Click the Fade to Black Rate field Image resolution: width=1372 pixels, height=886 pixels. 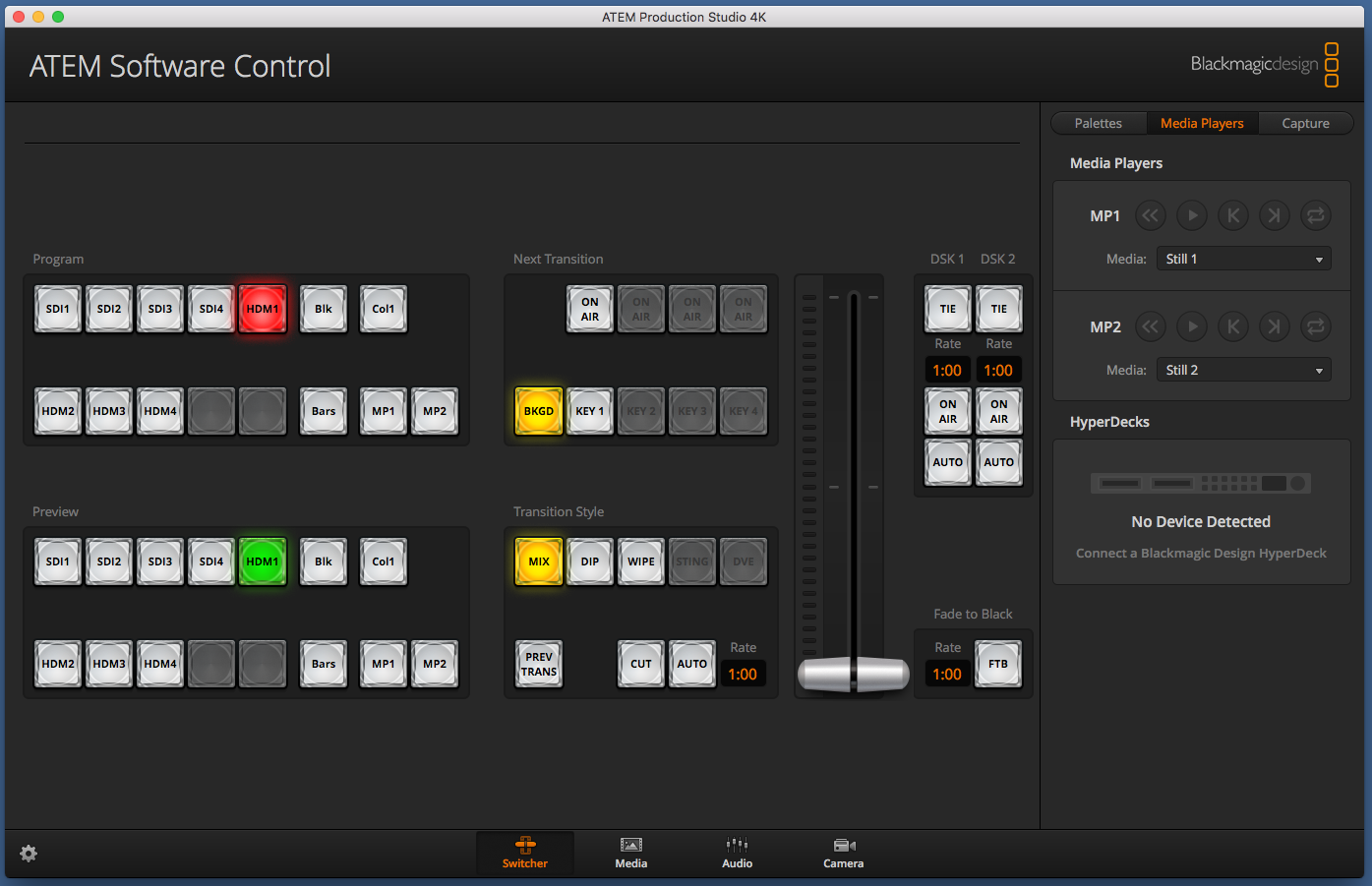947,674
